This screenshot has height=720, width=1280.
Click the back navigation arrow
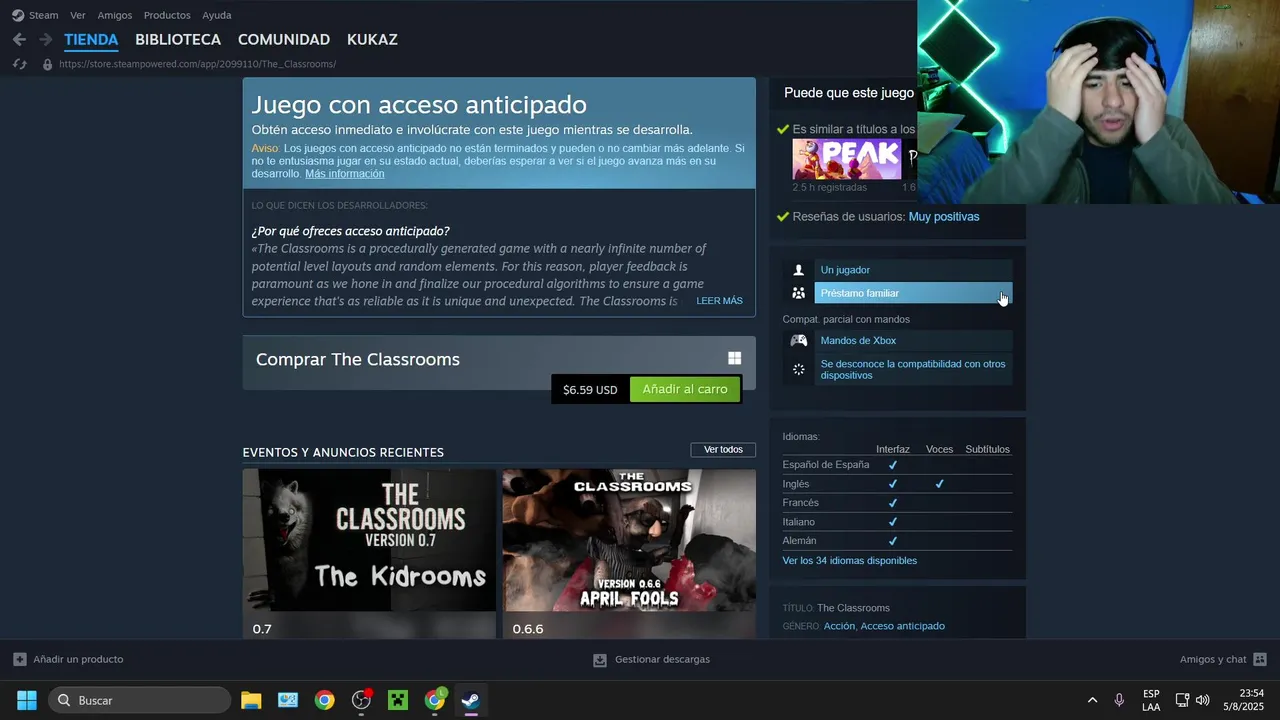(x=19, y=40)
